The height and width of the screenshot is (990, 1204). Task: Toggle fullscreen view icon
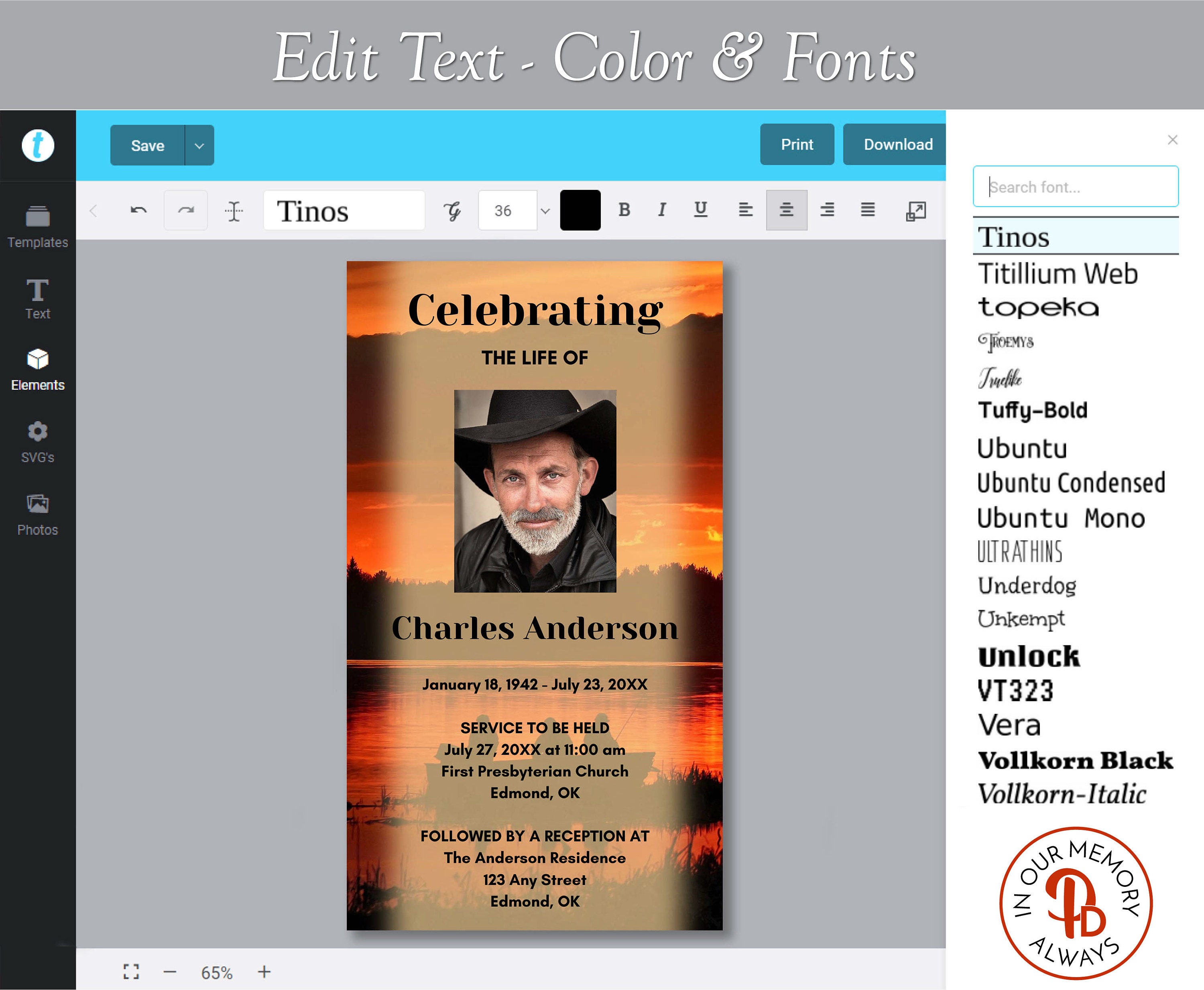tap(131, 972)
